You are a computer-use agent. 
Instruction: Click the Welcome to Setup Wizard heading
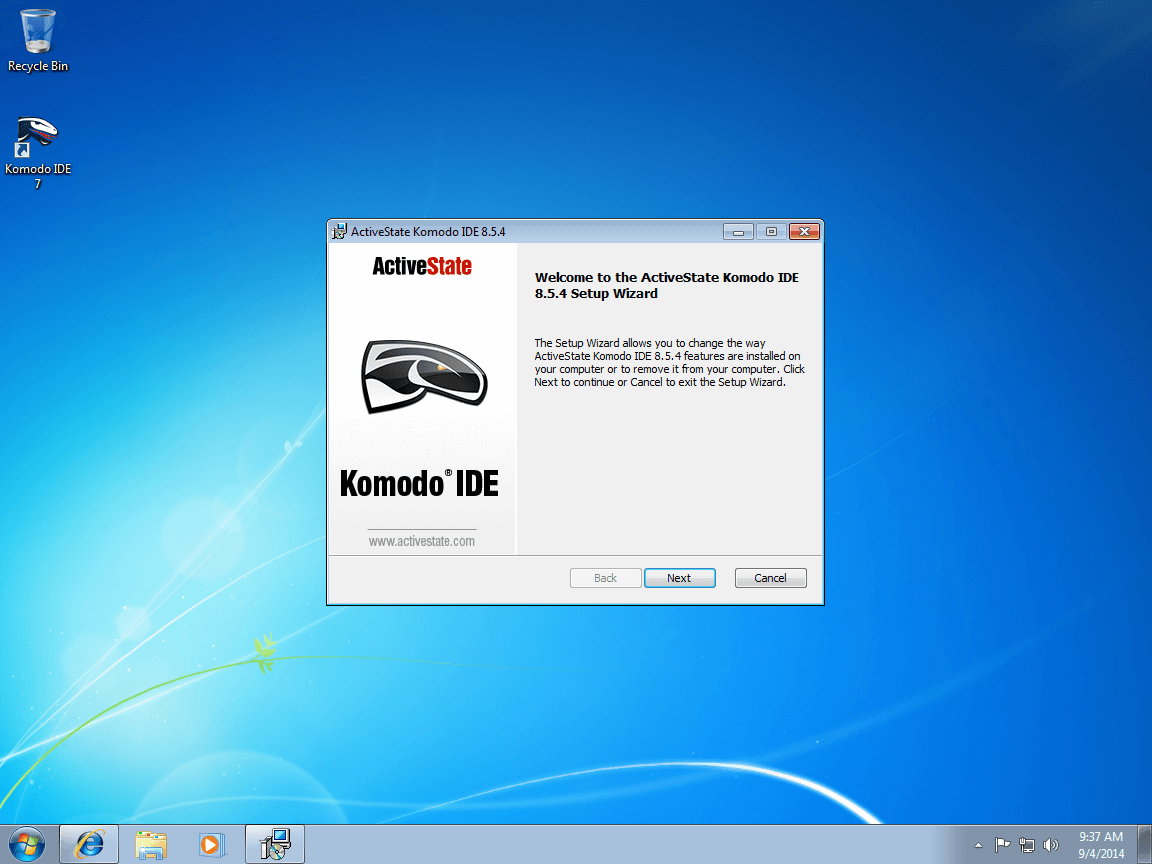[666, 285]
